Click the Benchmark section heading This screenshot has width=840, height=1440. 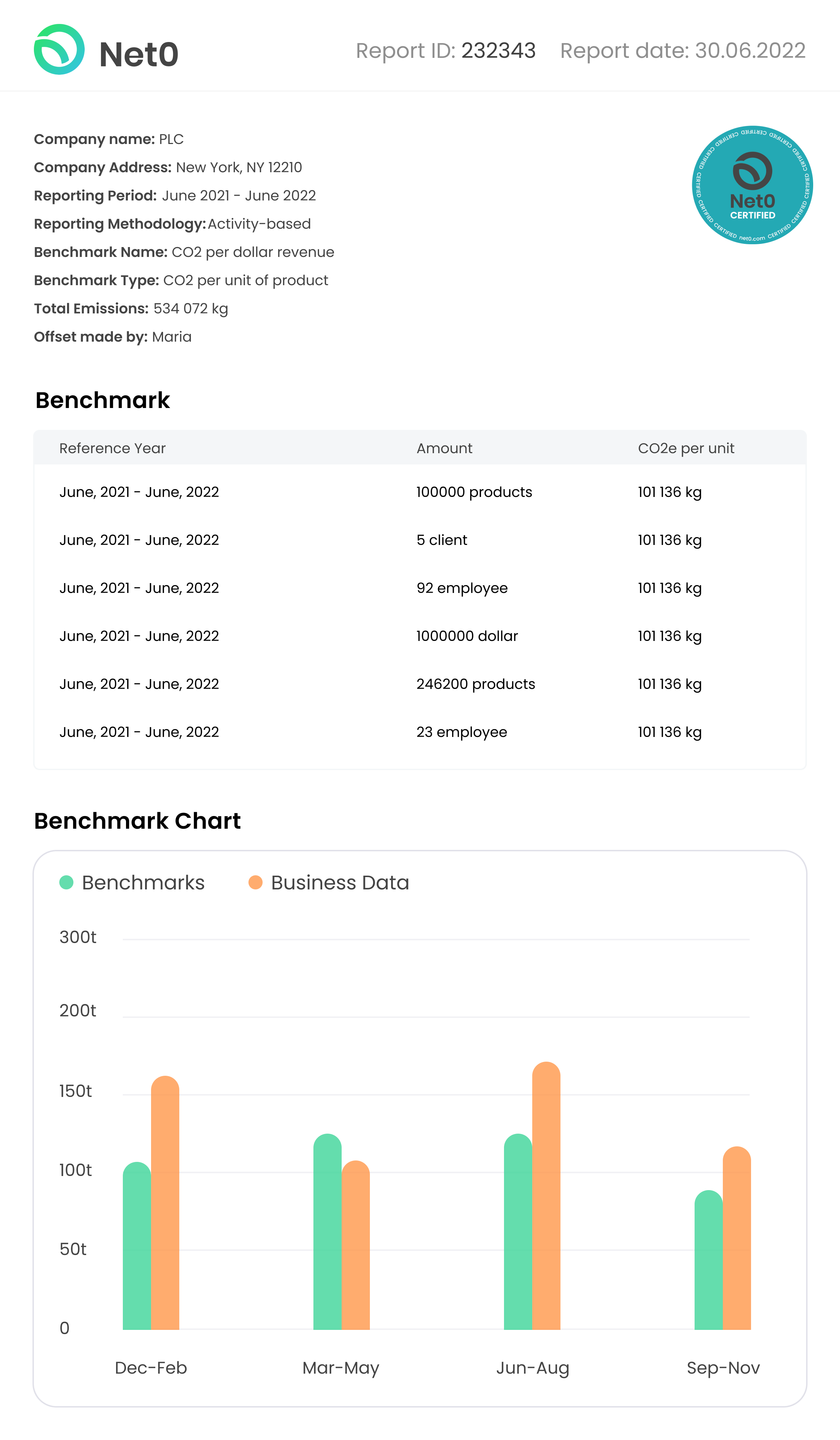(x=103, y=401)
